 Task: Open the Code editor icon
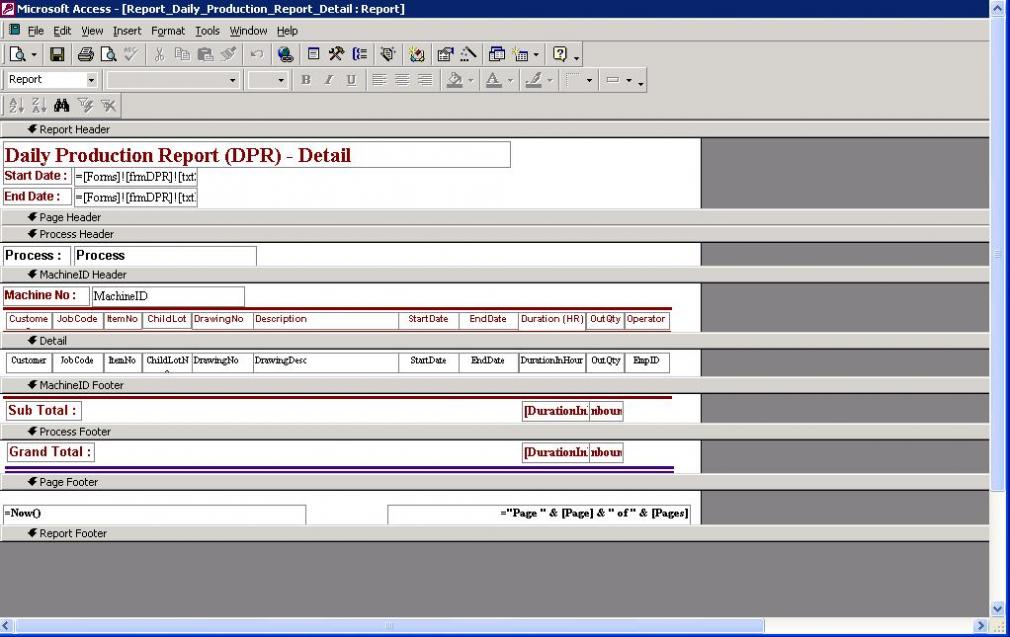[x=417, y=55]
